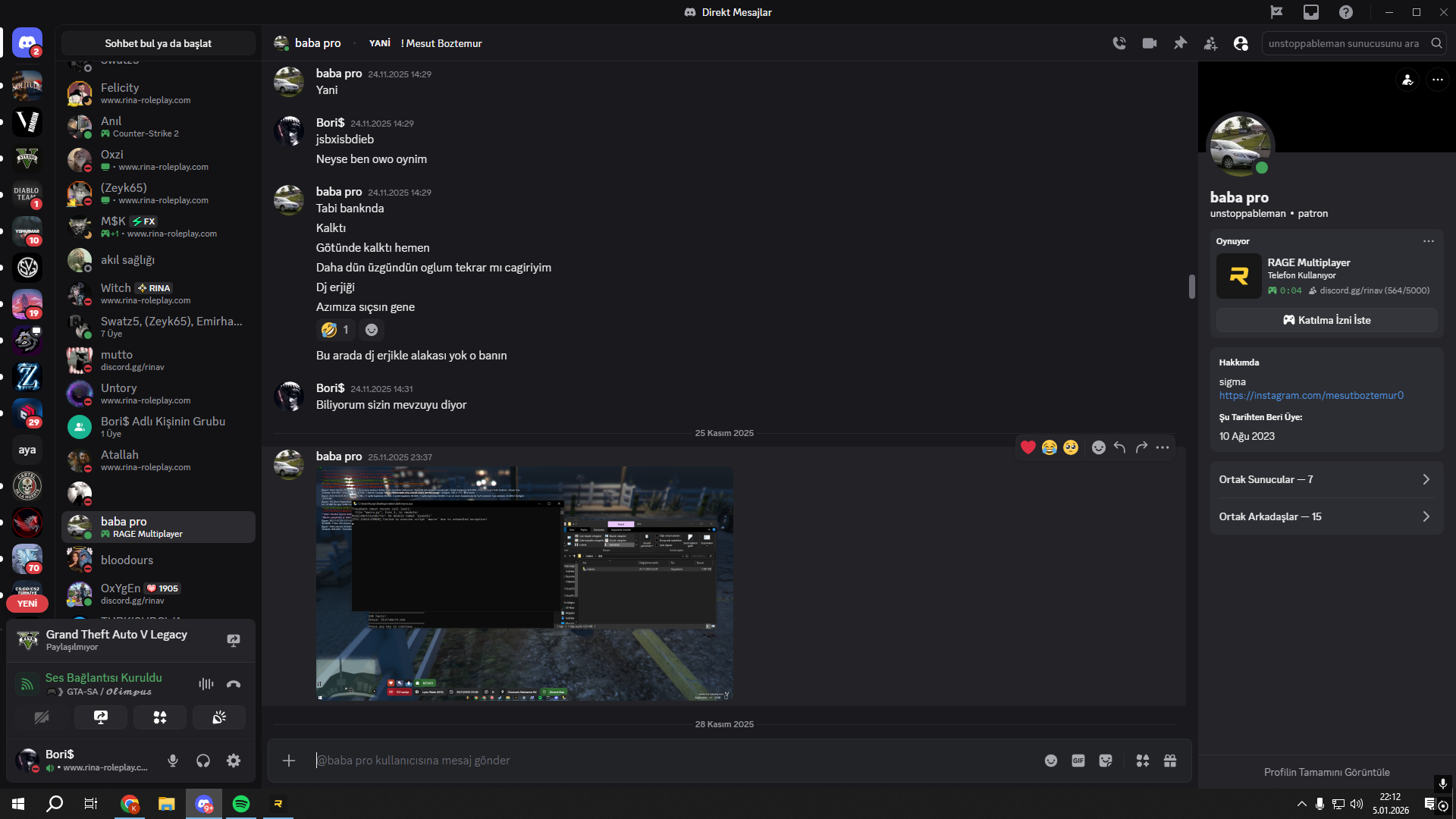Click Katılma İzni İste button

(1326, 320)
